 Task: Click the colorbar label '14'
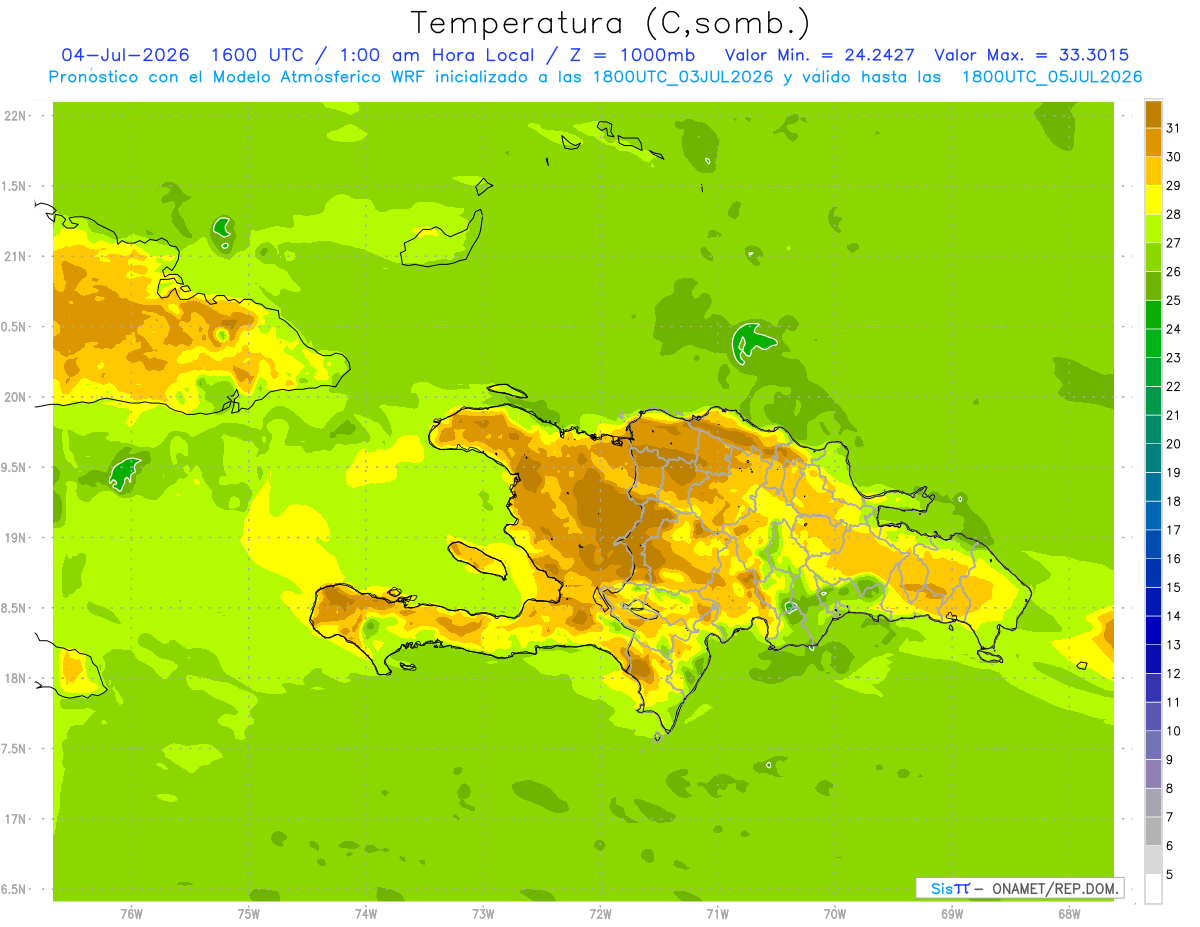1174,616
